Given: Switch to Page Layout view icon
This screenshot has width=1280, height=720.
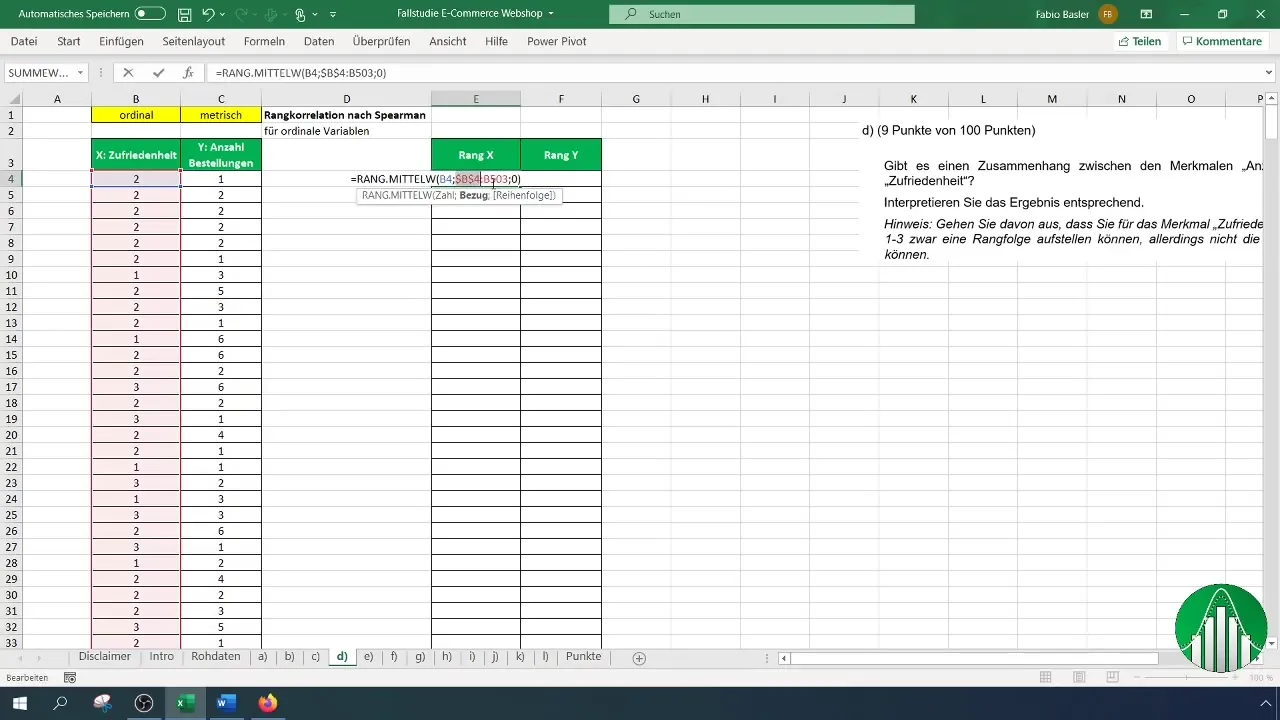Looking at the screenshot, I should (1078, 677).
